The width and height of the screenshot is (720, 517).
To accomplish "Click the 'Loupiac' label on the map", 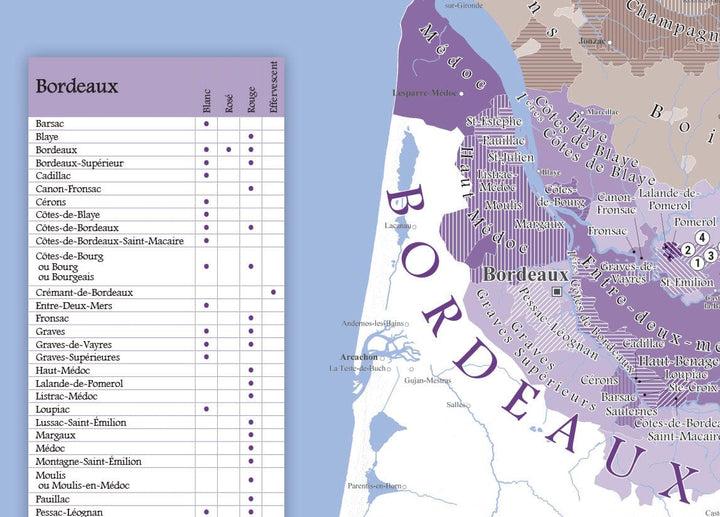I will click(x=686, y=375).
